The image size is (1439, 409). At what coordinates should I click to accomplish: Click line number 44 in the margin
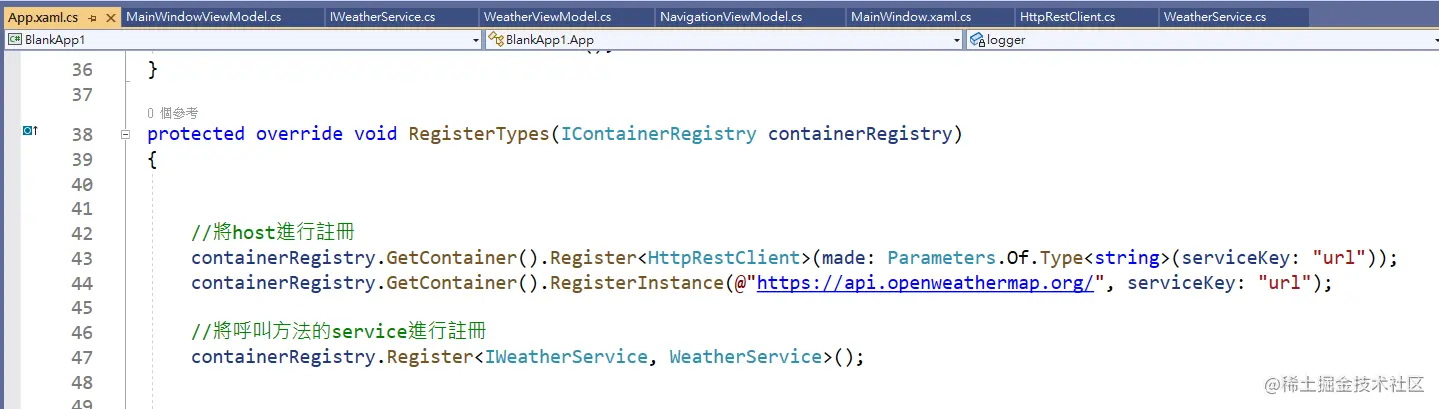pos(81,283)
